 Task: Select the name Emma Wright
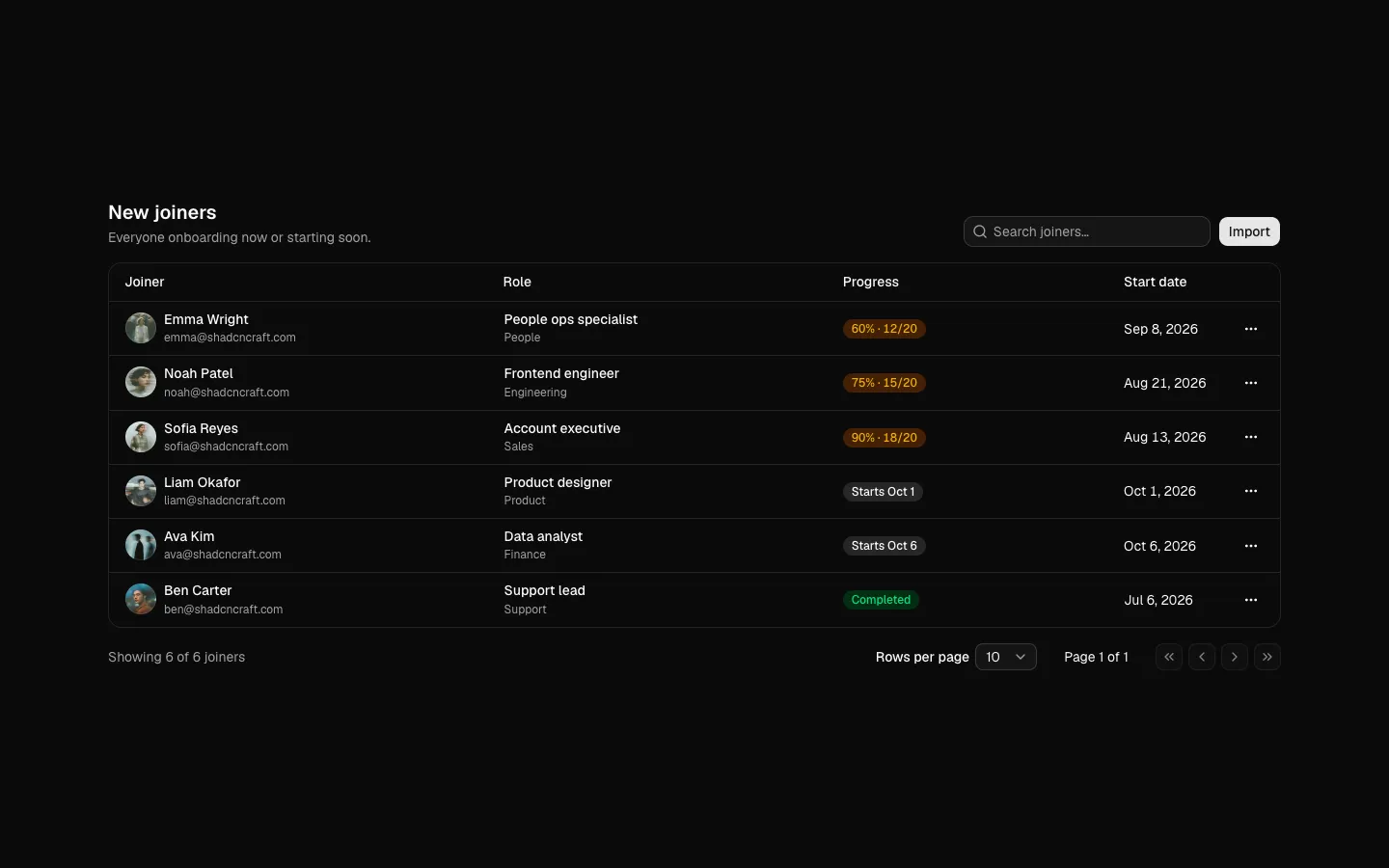[x=206, y=319]
